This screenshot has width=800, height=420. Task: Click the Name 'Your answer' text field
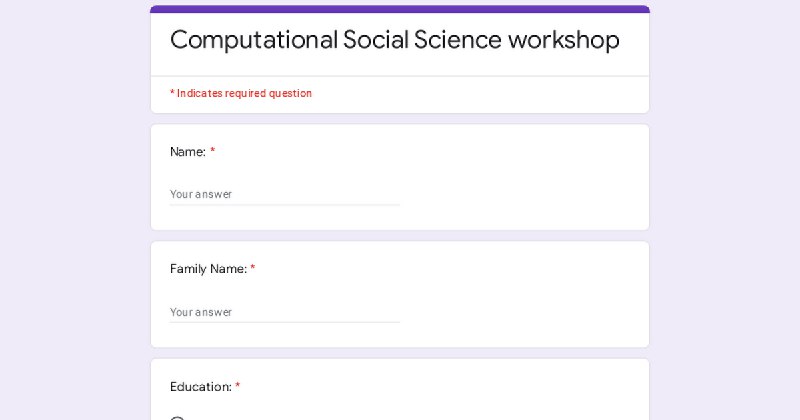pyautogui.click(x=285, y=194)
